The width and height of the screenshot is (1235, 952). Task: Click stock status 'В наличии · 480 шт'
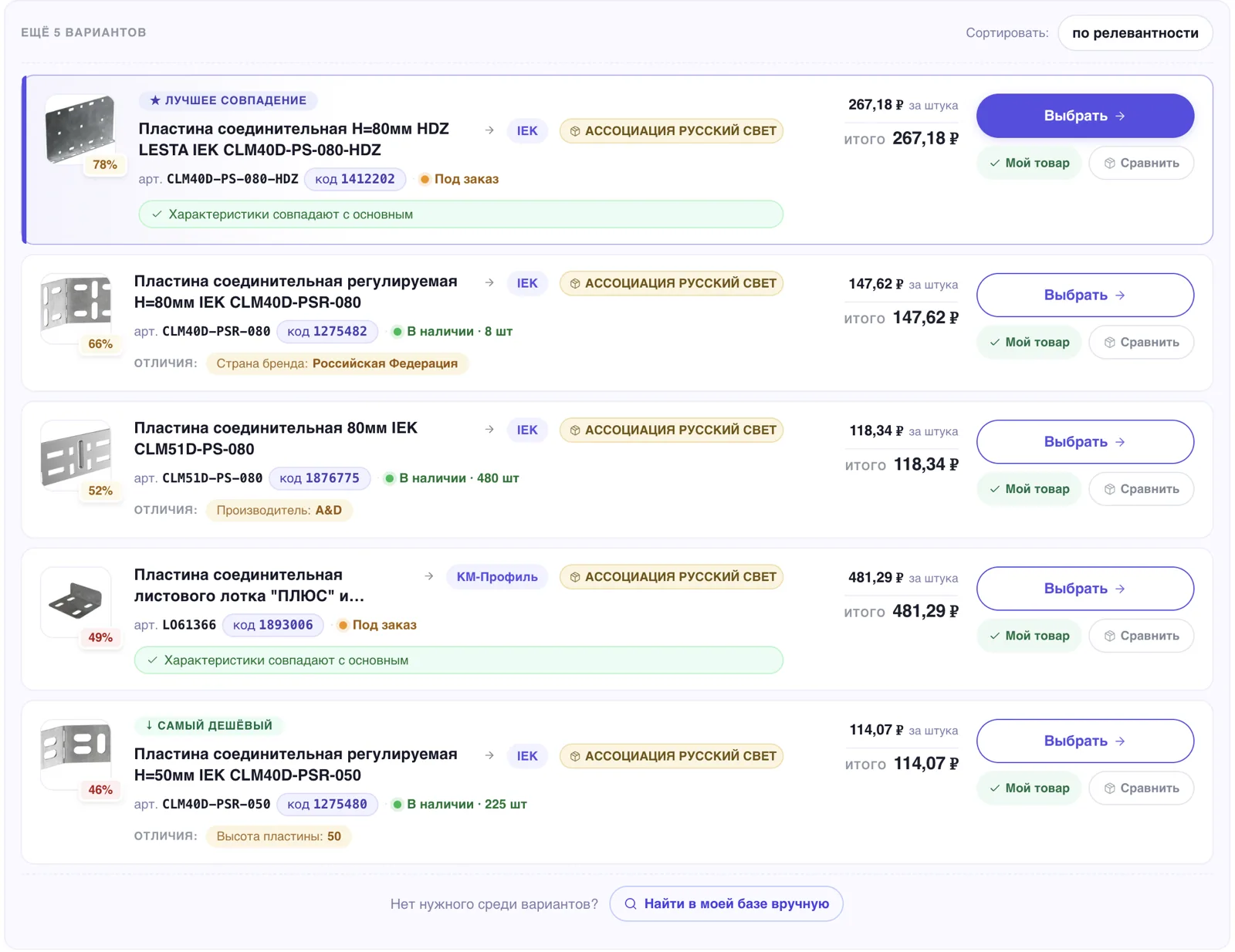(x=452, y=478)
